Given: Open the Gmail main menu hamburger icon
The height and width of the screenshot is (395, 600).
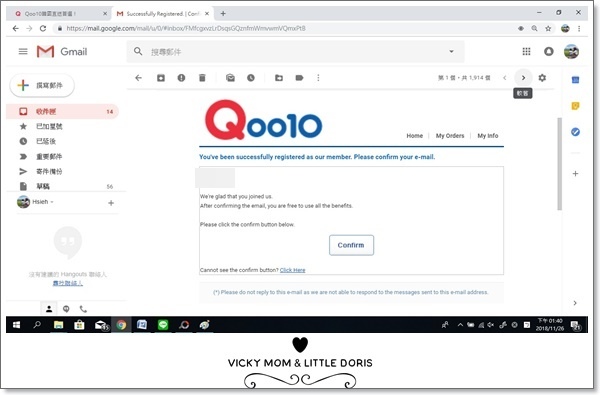Looking at the screenshot, I should tap(23, 51).
